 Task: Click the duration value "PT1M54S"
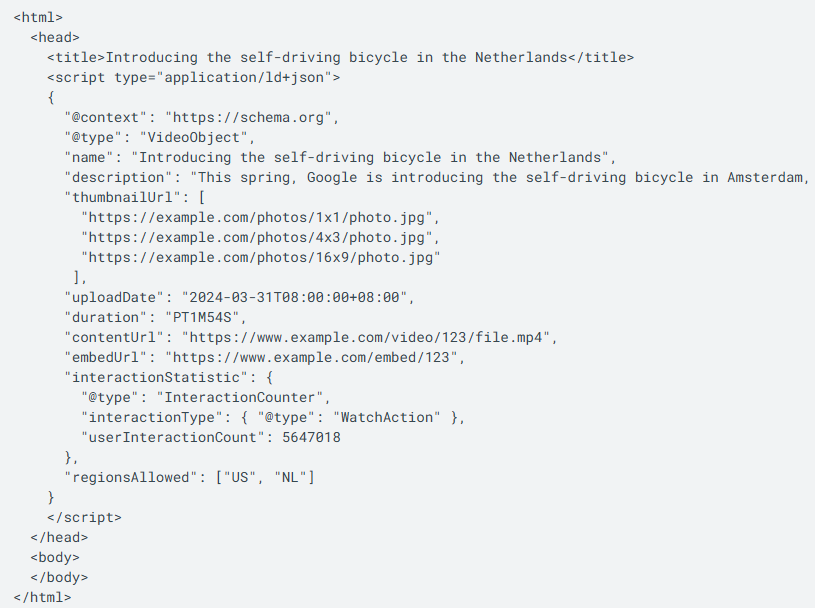[x=206, y=317]
